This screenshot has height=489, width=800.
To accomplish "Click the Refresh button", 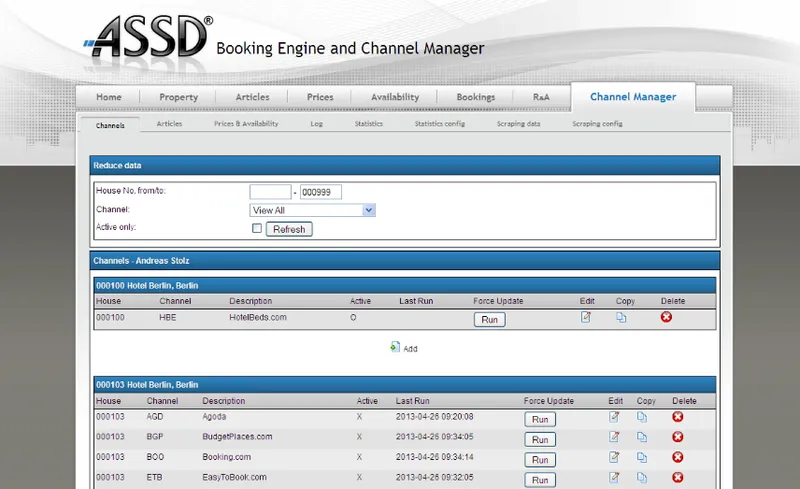I will [289, 229].
